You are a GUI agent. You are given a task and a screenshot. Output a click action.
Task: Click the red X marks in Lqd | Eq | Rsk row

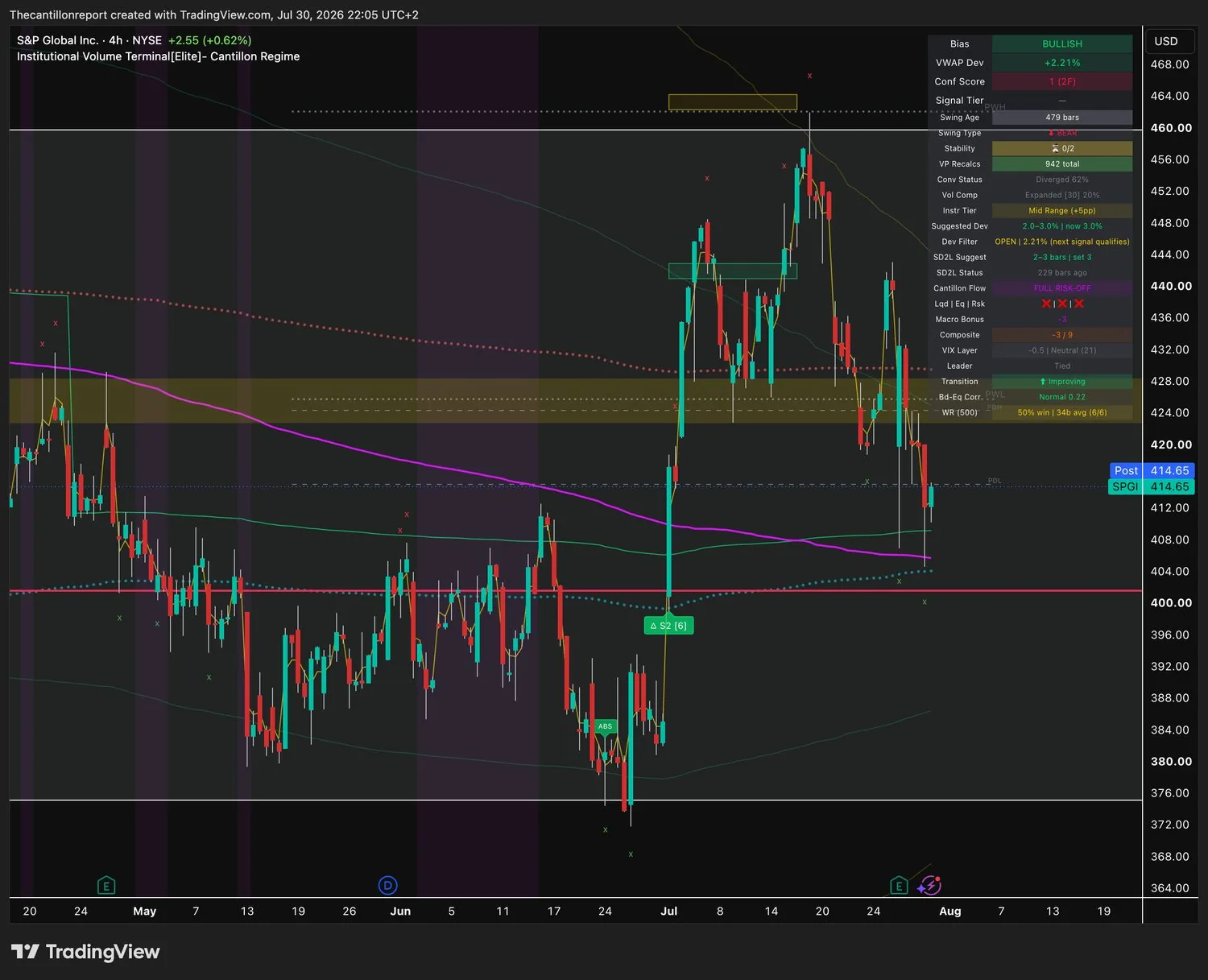1062,304
